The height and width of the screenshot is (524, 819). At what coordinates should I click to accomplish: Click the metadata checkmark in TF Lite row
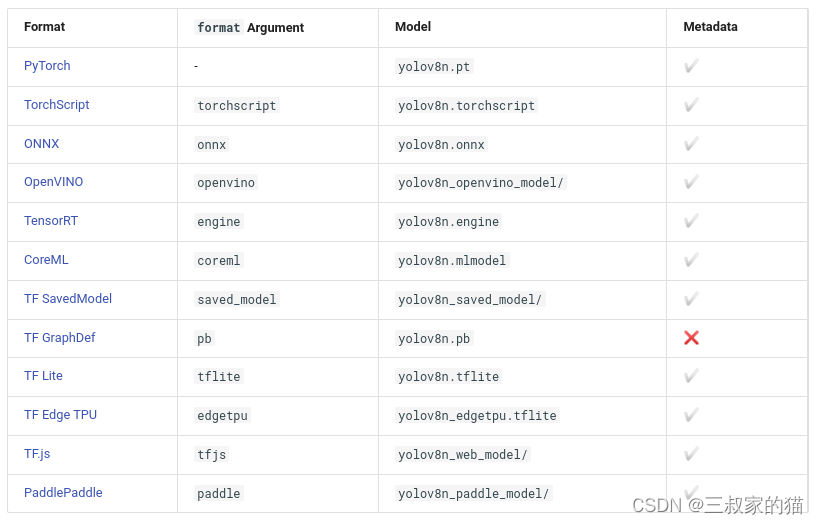click(x=691, y=376)
